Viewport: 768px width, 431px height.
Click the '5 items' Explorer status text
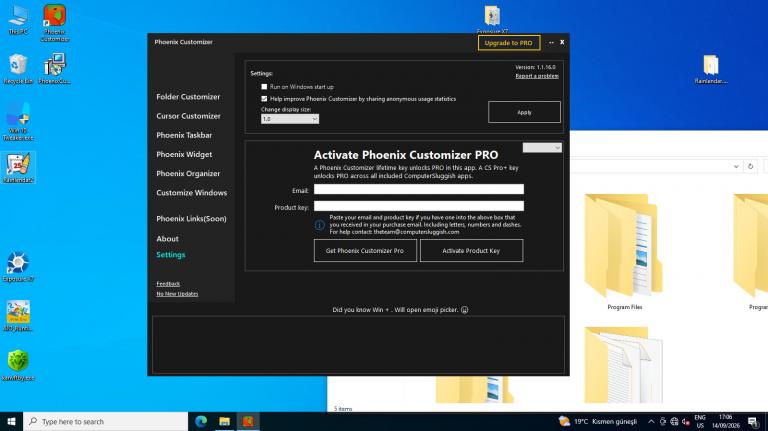coord(343,408)
